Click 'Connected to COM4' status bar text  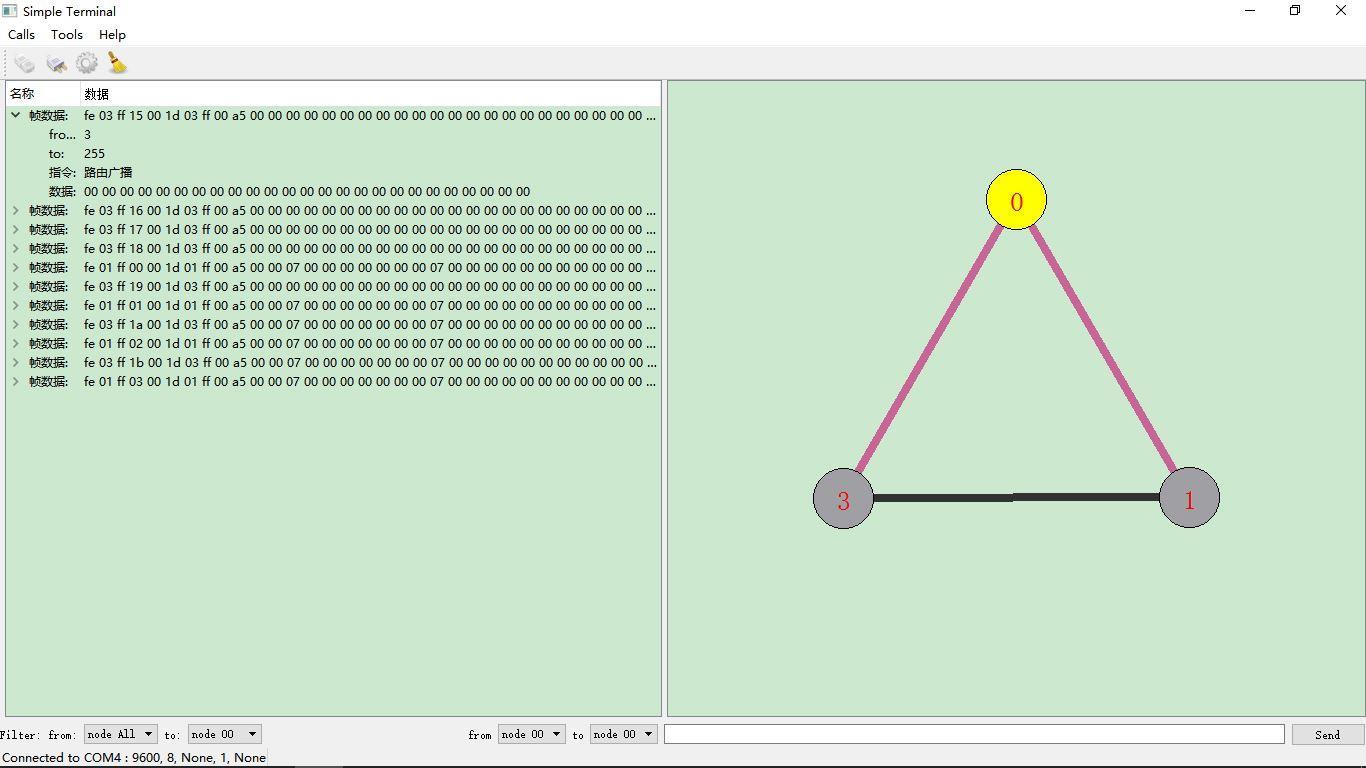(134, 758)
